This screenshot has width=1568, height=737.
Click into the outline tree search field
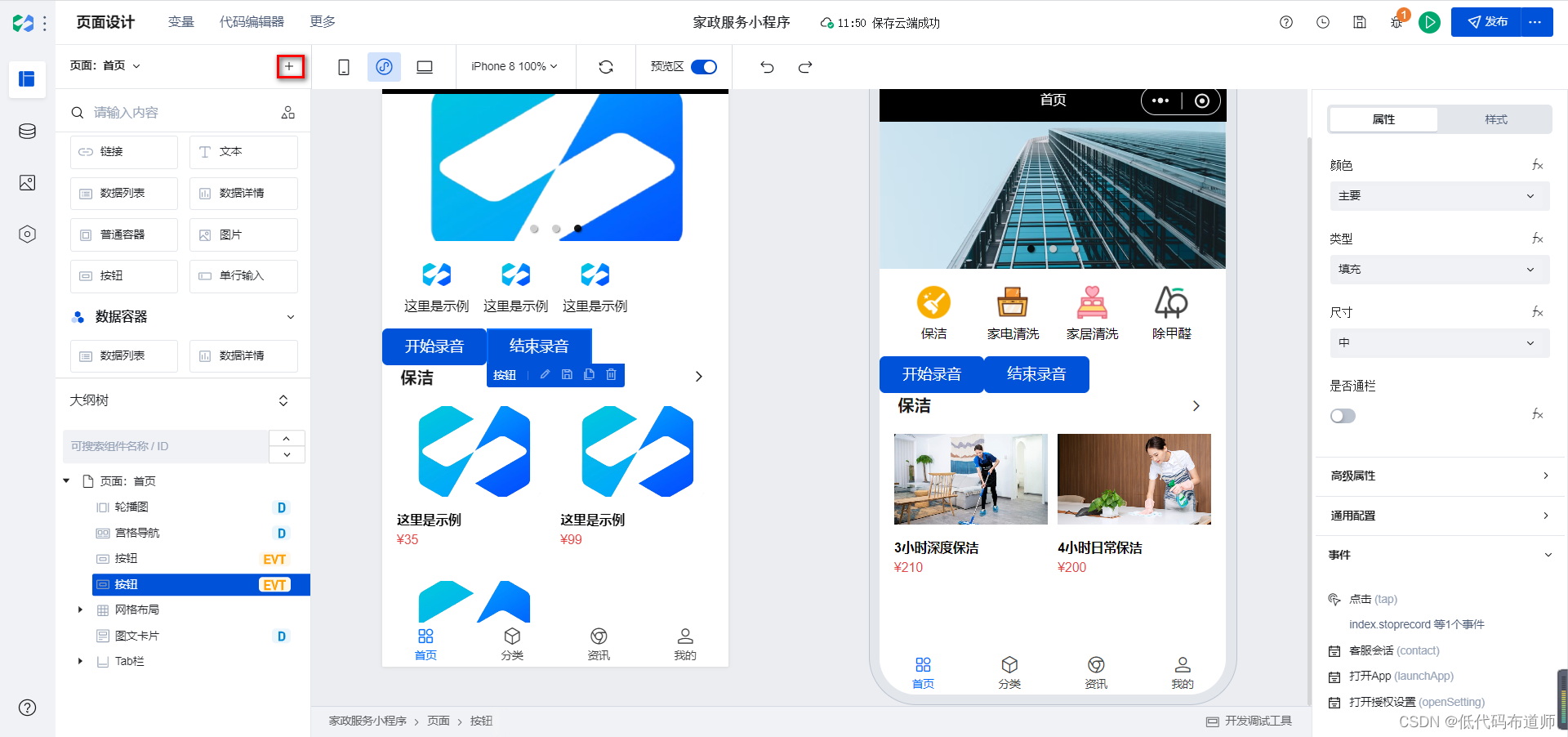click(166, 446)
